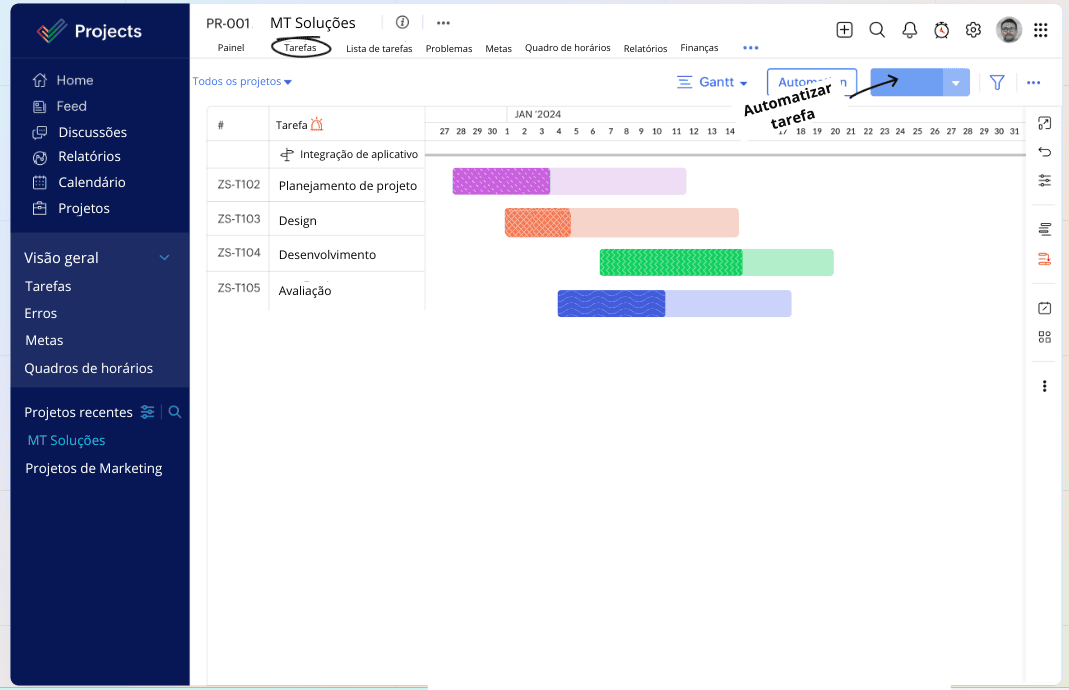
Task: Click the add new plus icon
Action: (x=844, y=29)
